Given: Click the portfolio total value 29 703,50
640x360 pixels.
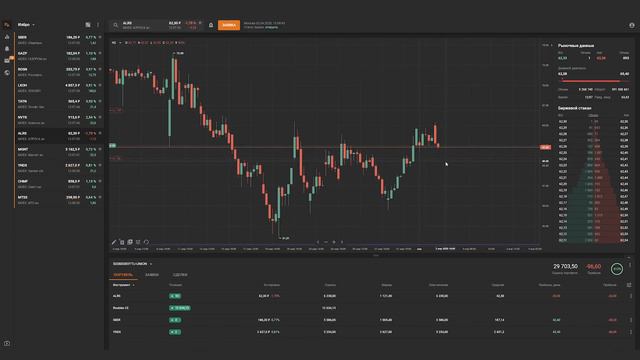Looking at the screenshot, I should coord(565,266).
